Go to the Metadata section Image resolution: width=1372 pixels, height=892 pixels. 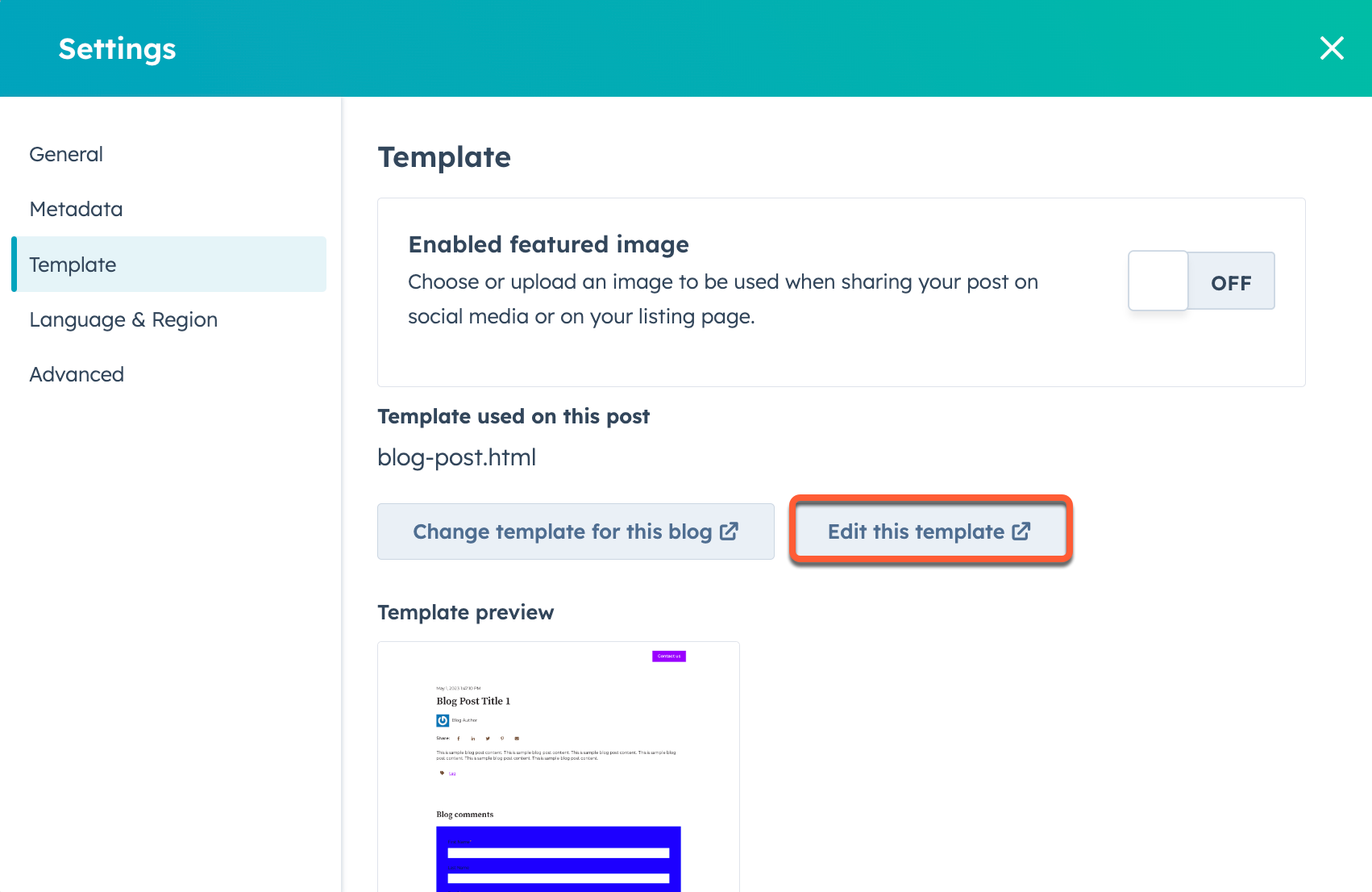[x=76, y=209]
